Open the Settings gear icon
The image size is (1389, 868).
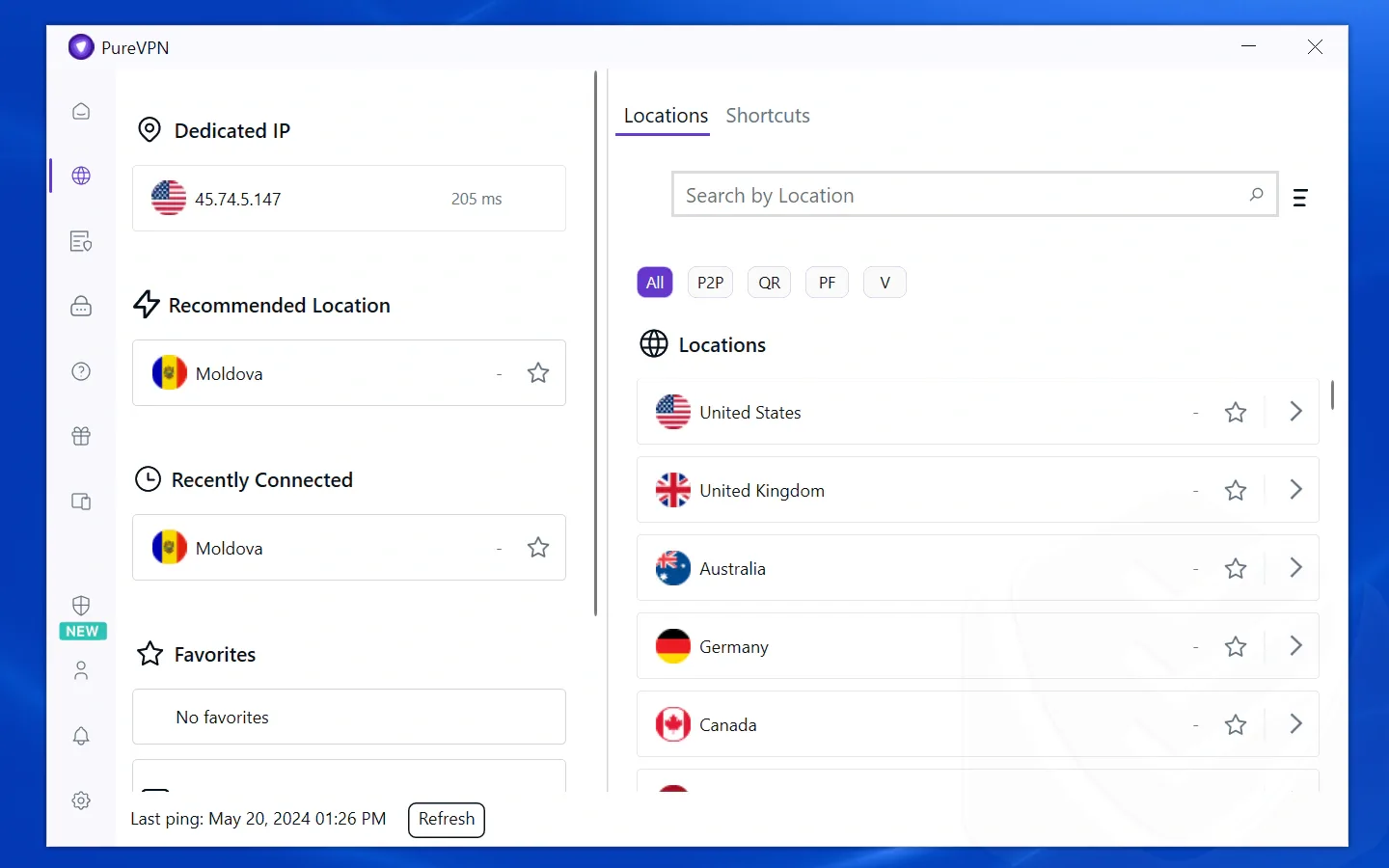pos(81,800)
